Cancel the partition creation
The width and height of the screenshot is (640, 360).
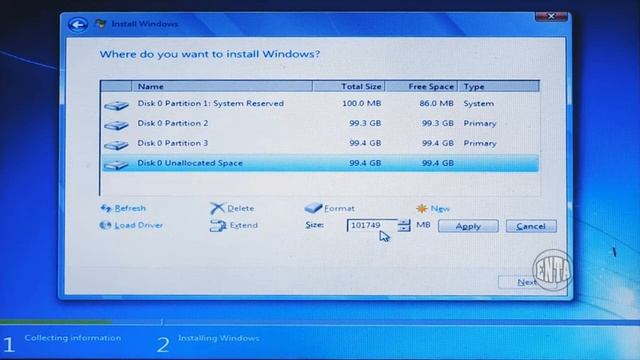coord(531,226)
